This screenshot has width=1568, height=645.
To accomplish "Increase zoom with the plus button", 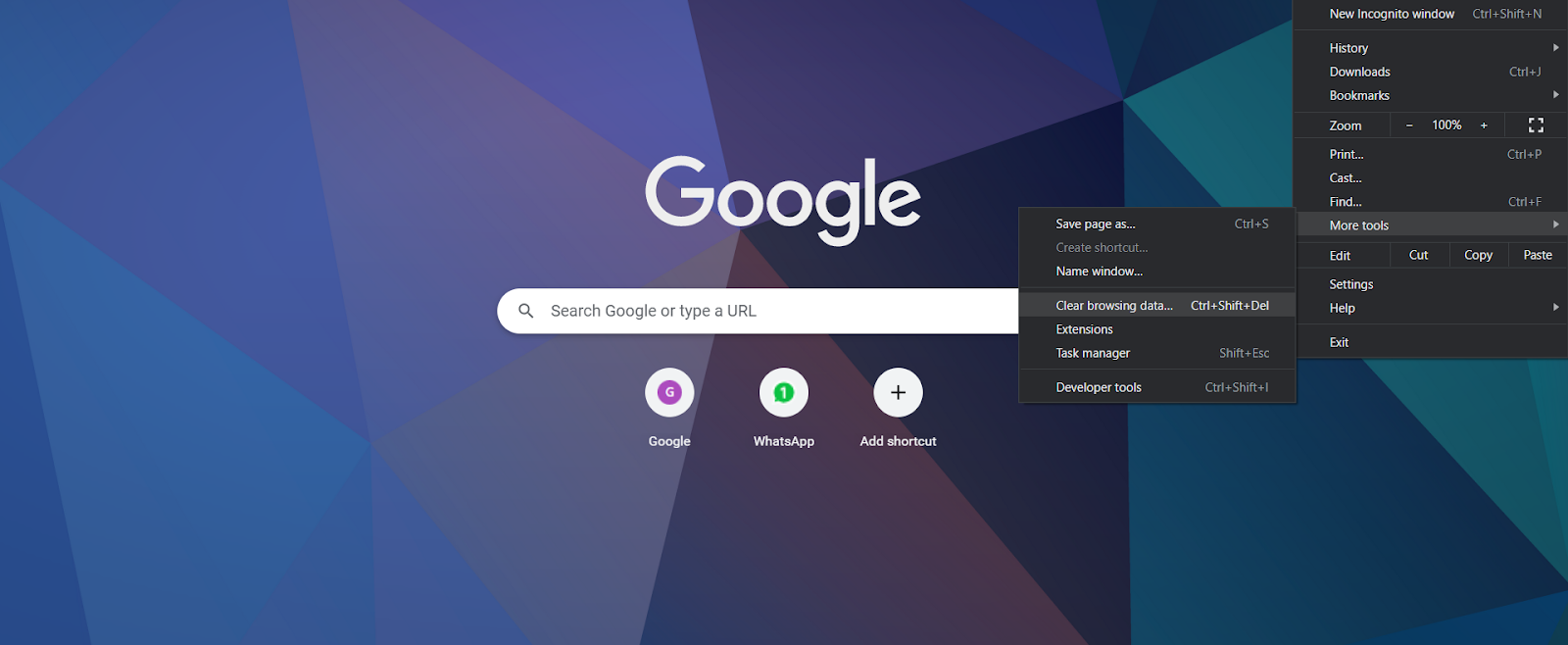I will (x=1484, y=125).
